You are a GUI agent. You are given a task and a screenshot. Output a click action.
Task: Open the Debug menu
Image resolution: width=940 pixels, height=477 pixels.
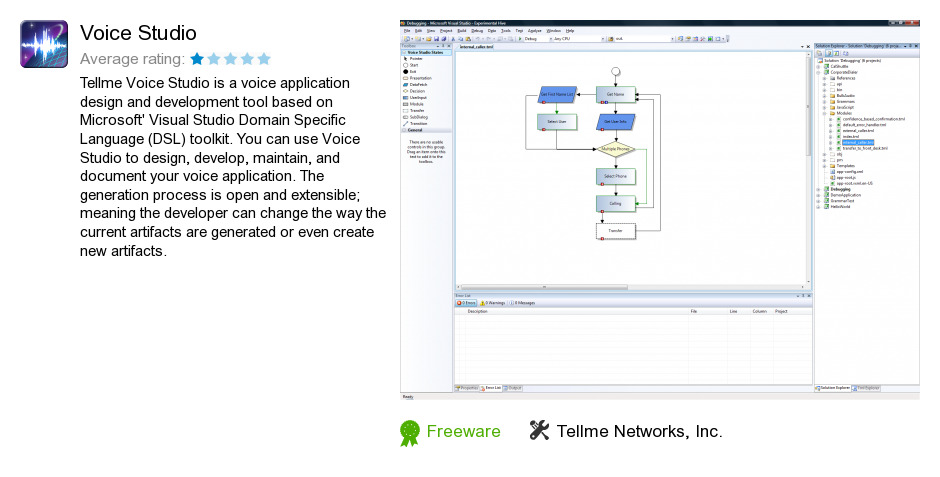coord(477,31)
